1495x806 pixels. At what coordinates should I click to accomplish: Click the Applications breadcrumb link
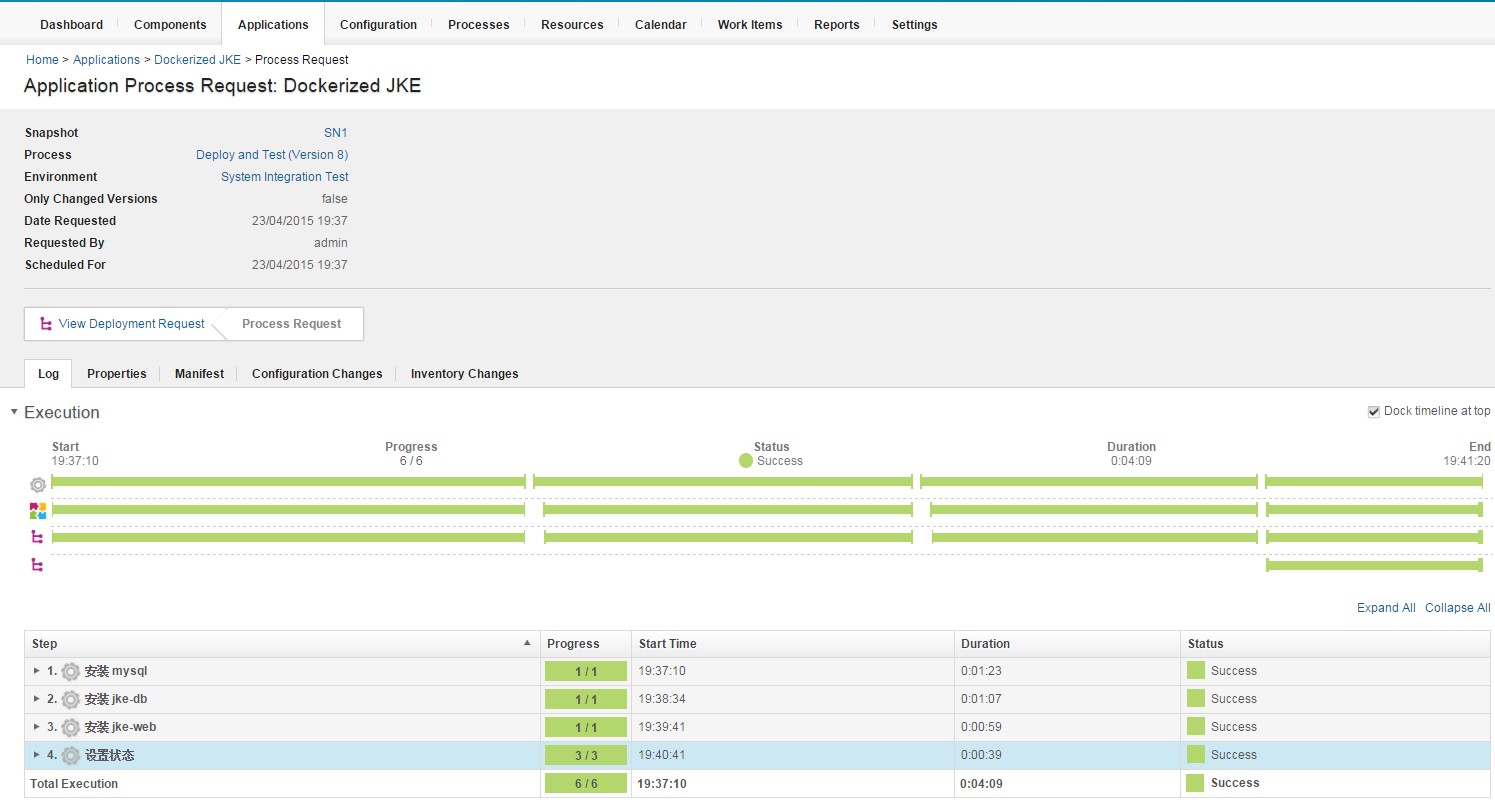pos(107,60)
